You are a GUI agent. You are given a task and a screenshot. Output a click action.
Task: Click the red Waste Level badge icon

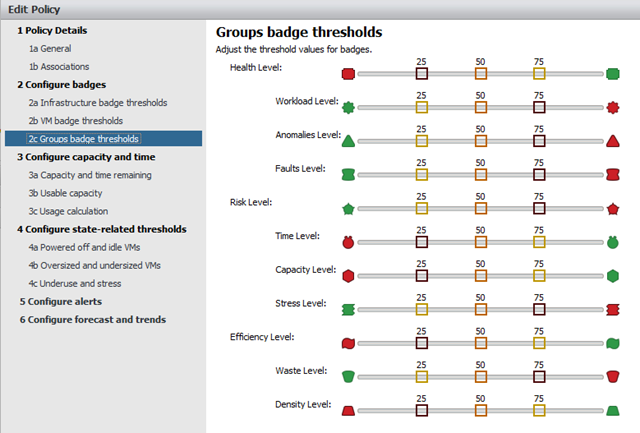coord(614,376)
